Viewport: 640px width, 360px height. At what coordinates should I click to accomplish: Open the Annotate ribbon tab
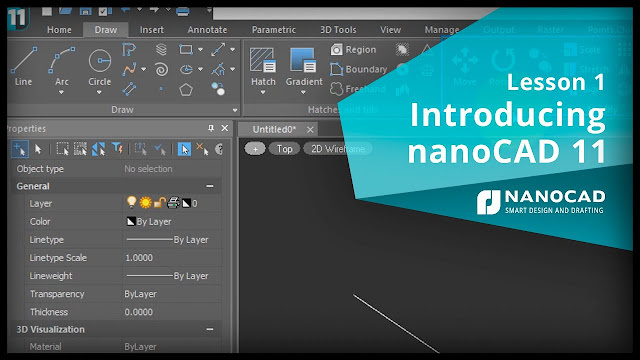[207, 30]
